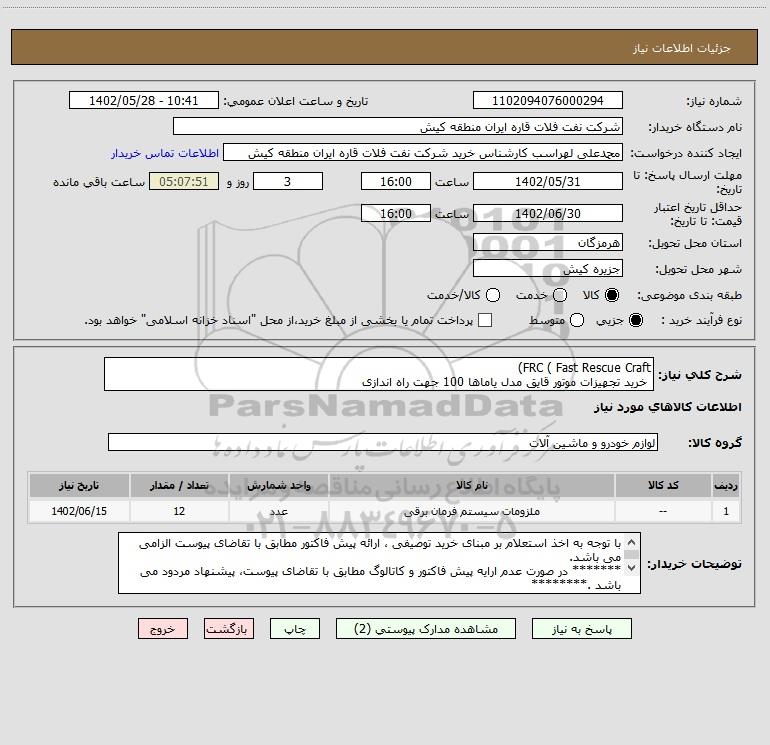Screen dimensions: 770x745
Task: Click the delivery city field جزیره کیش
Action: 548,268
